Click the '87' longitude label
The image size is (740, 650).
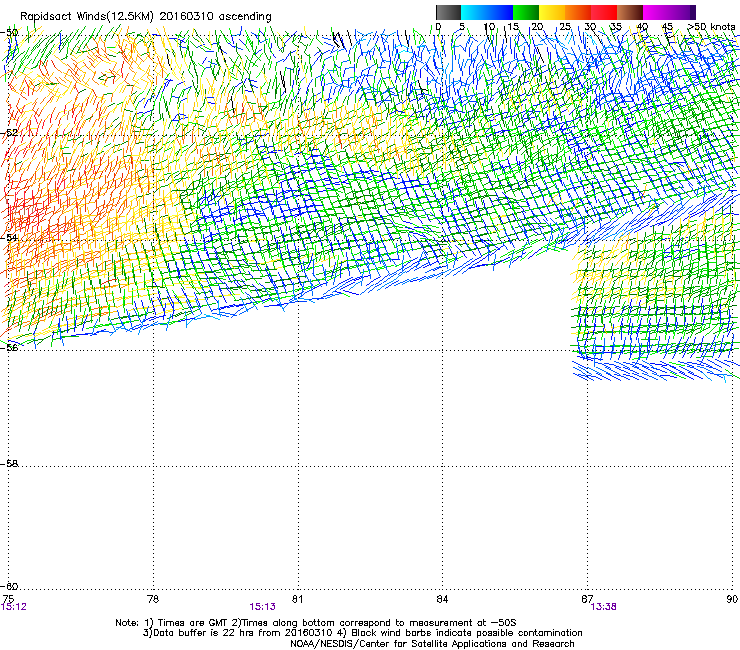pos(587,599)
